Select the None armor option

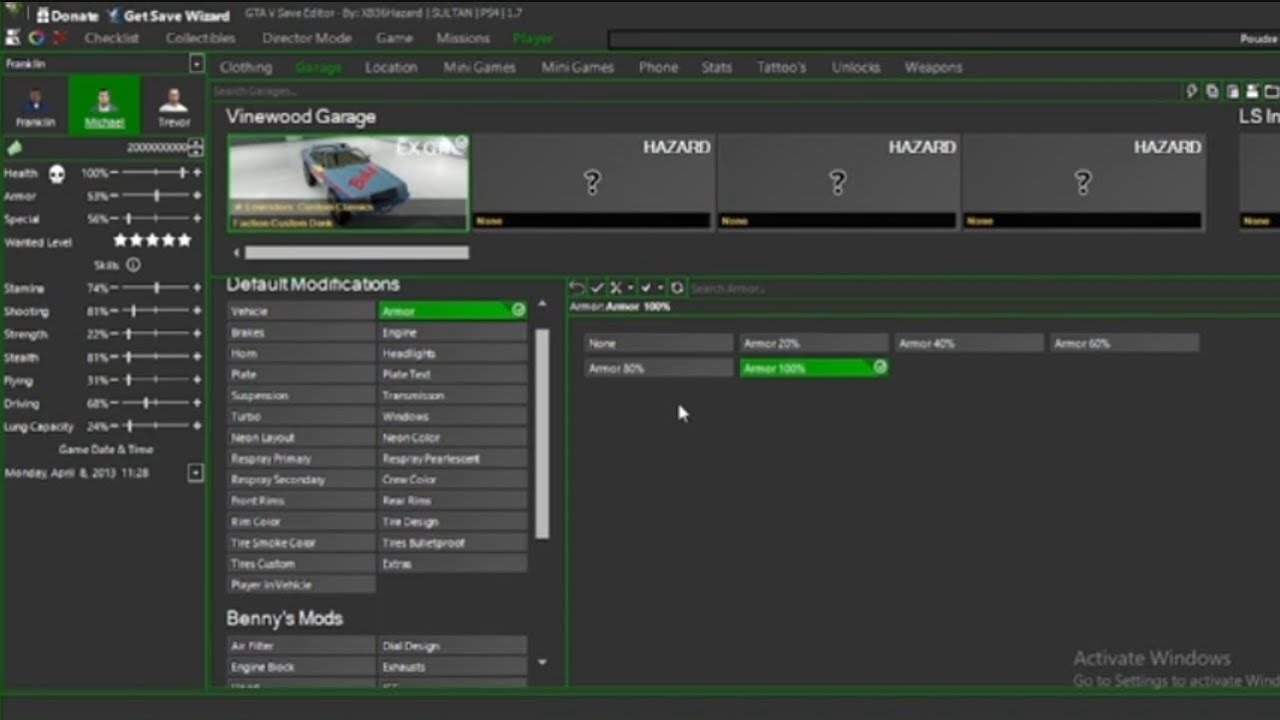click(x=658, y=343)
